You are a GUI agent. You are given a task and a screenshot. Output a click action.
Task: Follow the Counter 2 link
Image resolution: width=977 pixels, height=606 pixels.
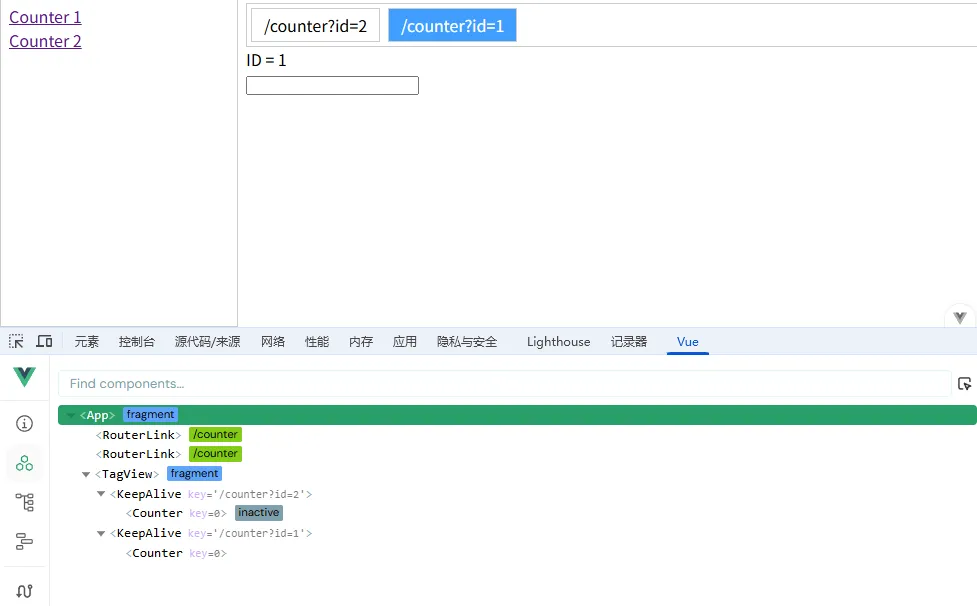(45, 41)
